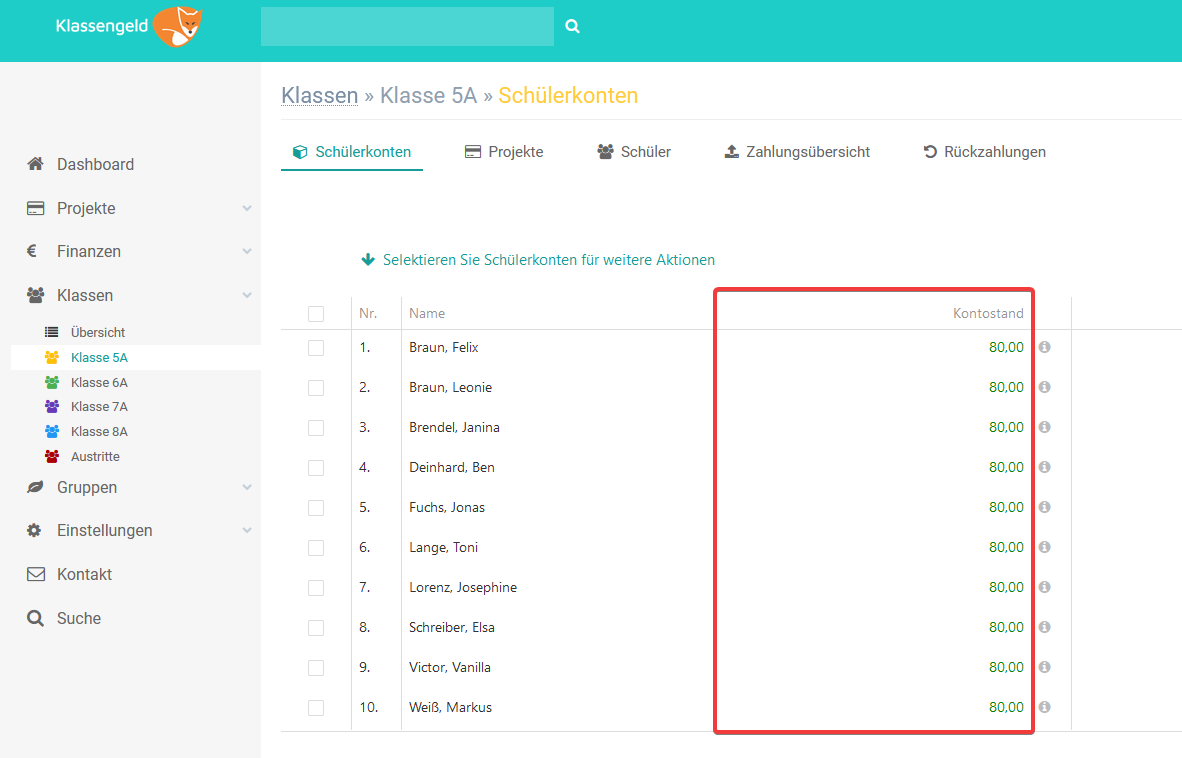Click the list icon beside Übersicht
1182x758 pixels.
click(x=51, y=332)
